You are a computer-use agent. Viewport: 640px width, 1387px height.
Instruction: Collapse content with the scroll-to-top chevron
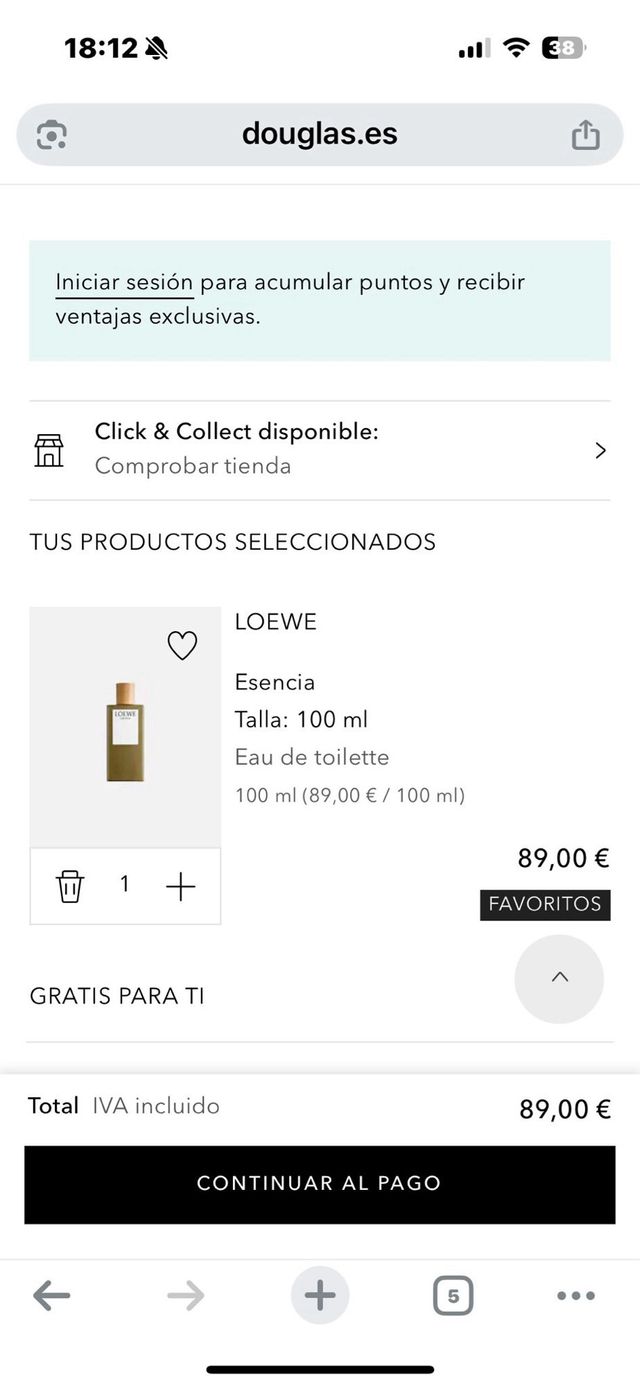click(x=559, y=979)
